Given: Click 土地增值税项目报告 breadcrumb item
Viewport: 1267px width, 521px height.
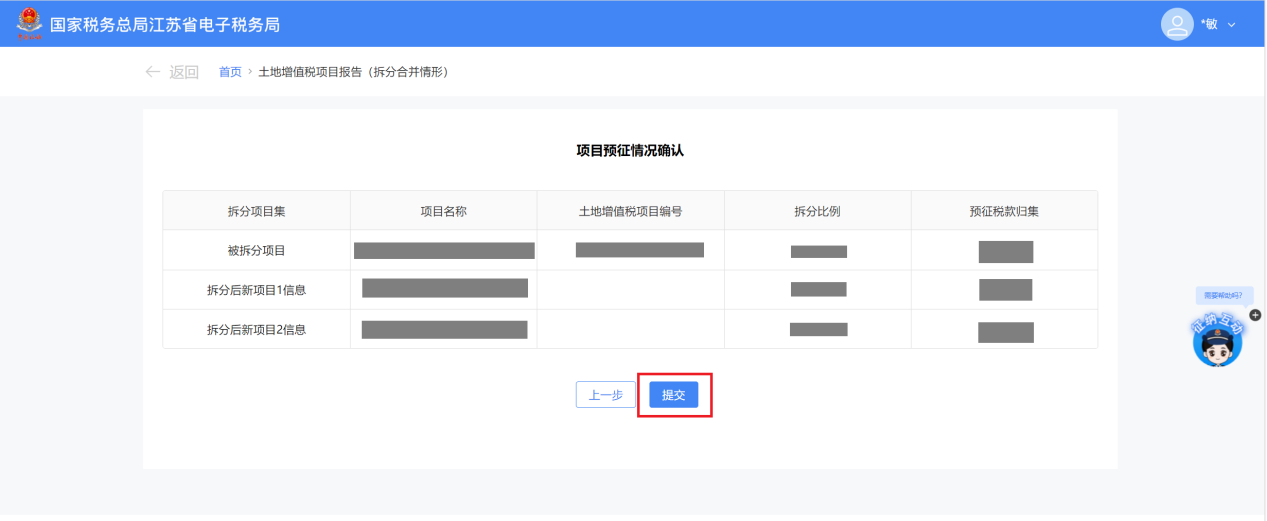Looking at the screenshot, I should coord(353,72).
